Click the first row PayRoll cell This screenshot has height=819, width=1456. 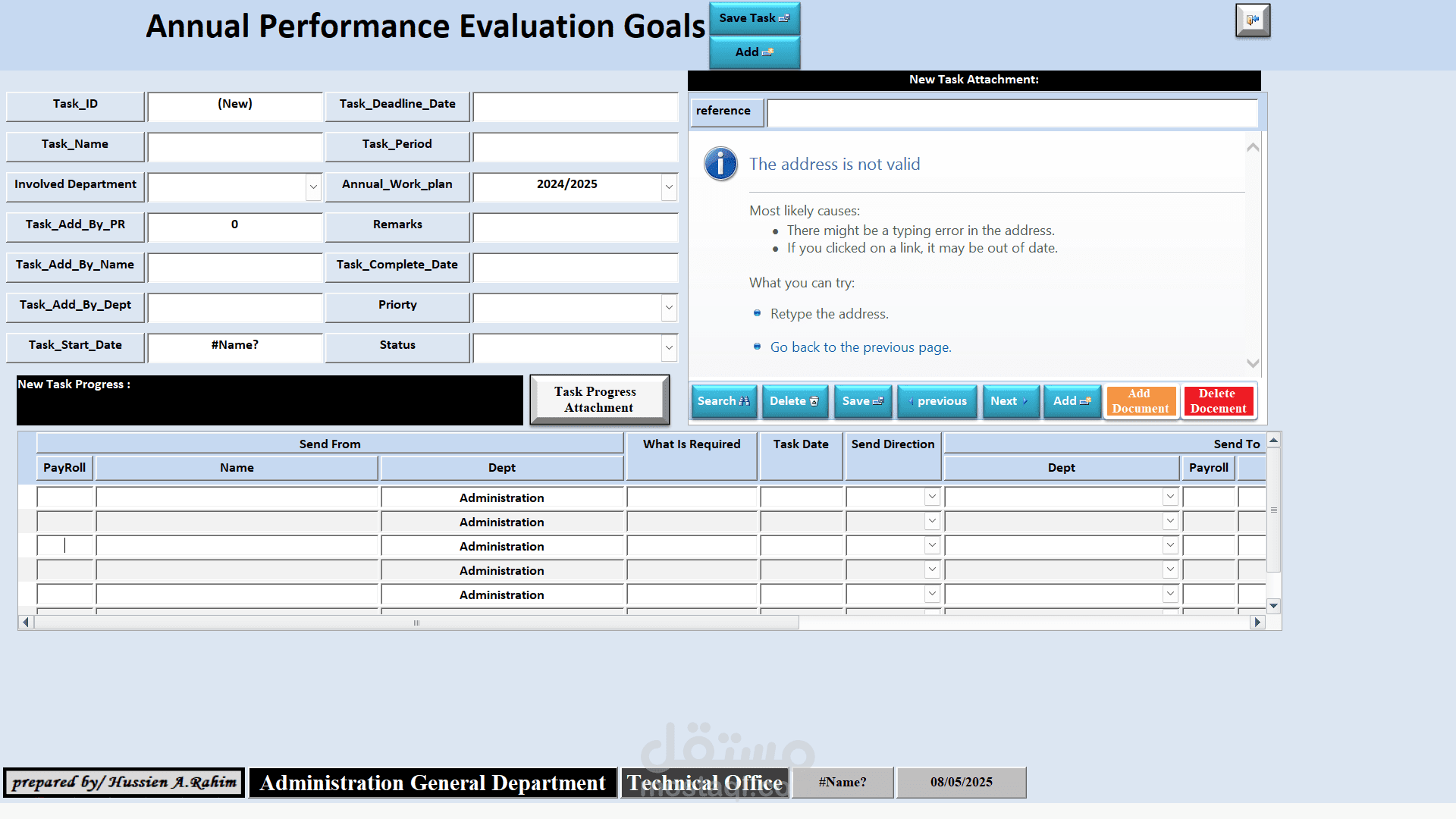tap(64, 497)
